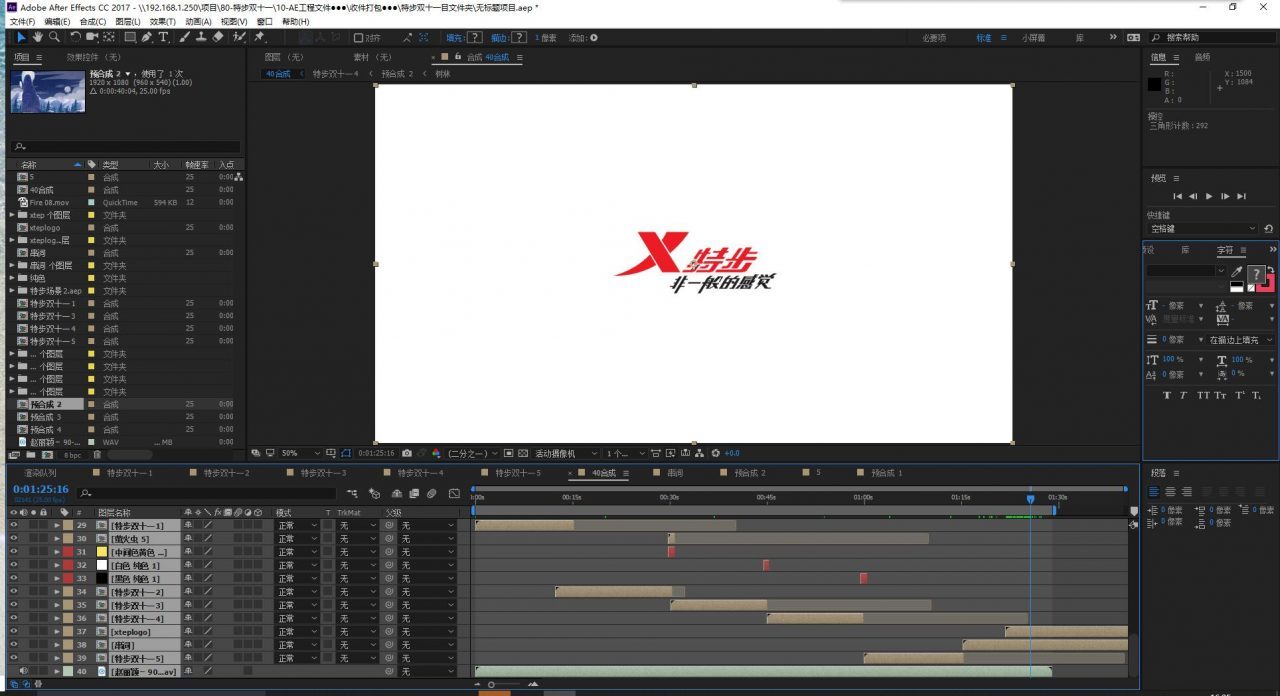Hide layer 33 黑色 纯色 1 eye icon
The height and width of the screenshot is (696, 1280).
[x=13, y=578]
